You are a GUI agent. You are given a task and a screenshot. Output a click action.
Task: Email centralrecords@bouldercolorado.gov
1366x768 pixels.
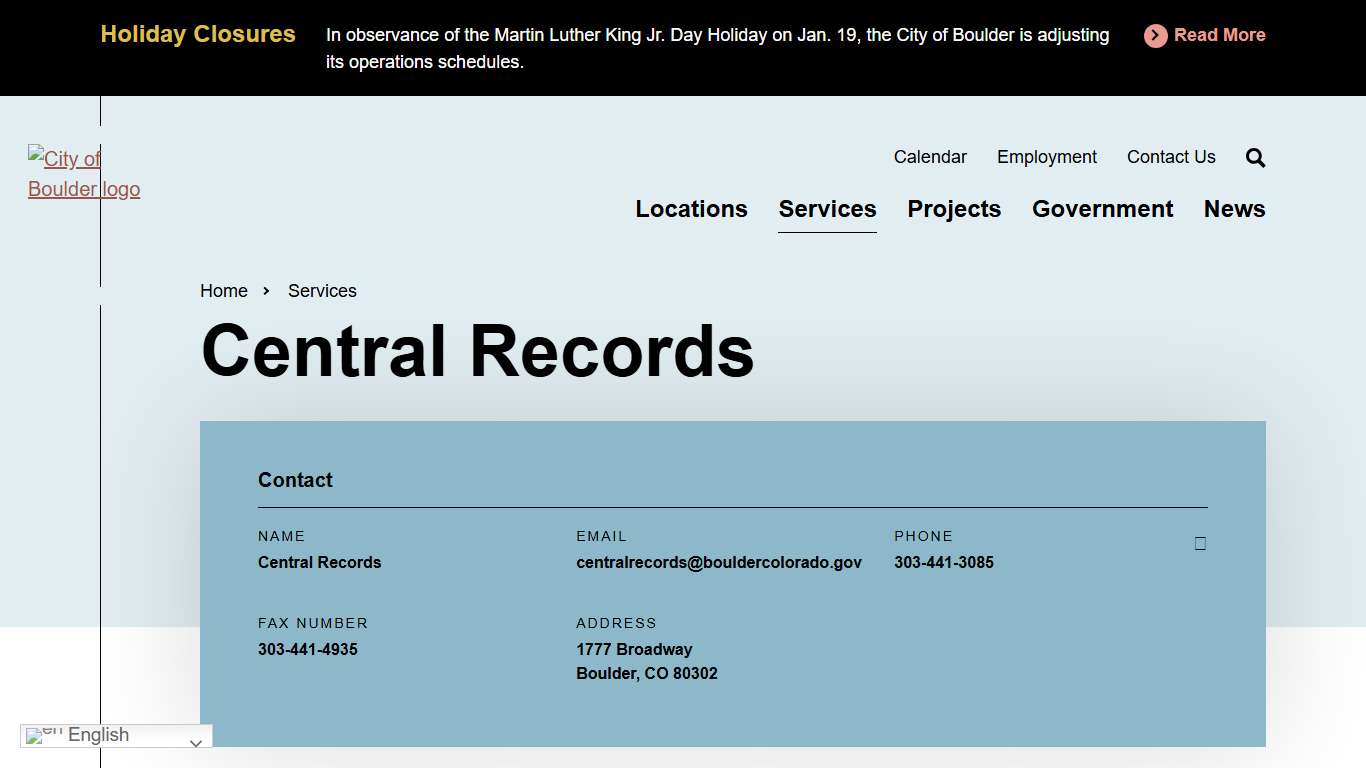coord(719,562)
